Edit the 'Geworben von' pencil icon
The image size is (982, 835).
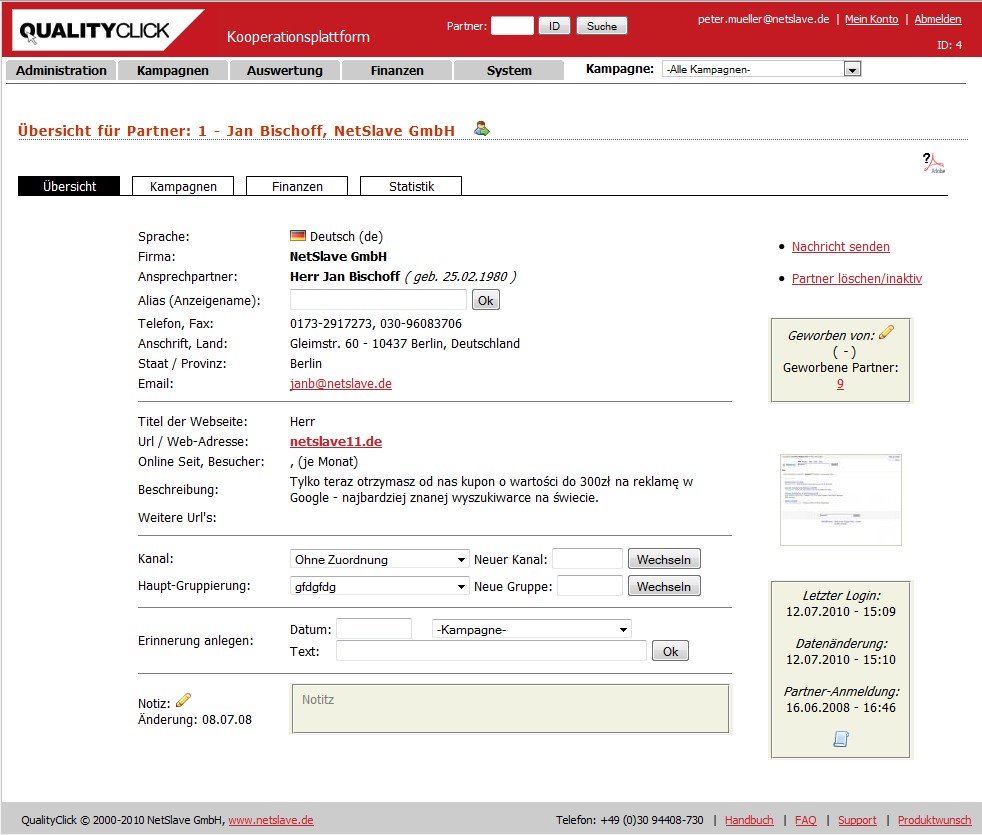click(886, 333)
